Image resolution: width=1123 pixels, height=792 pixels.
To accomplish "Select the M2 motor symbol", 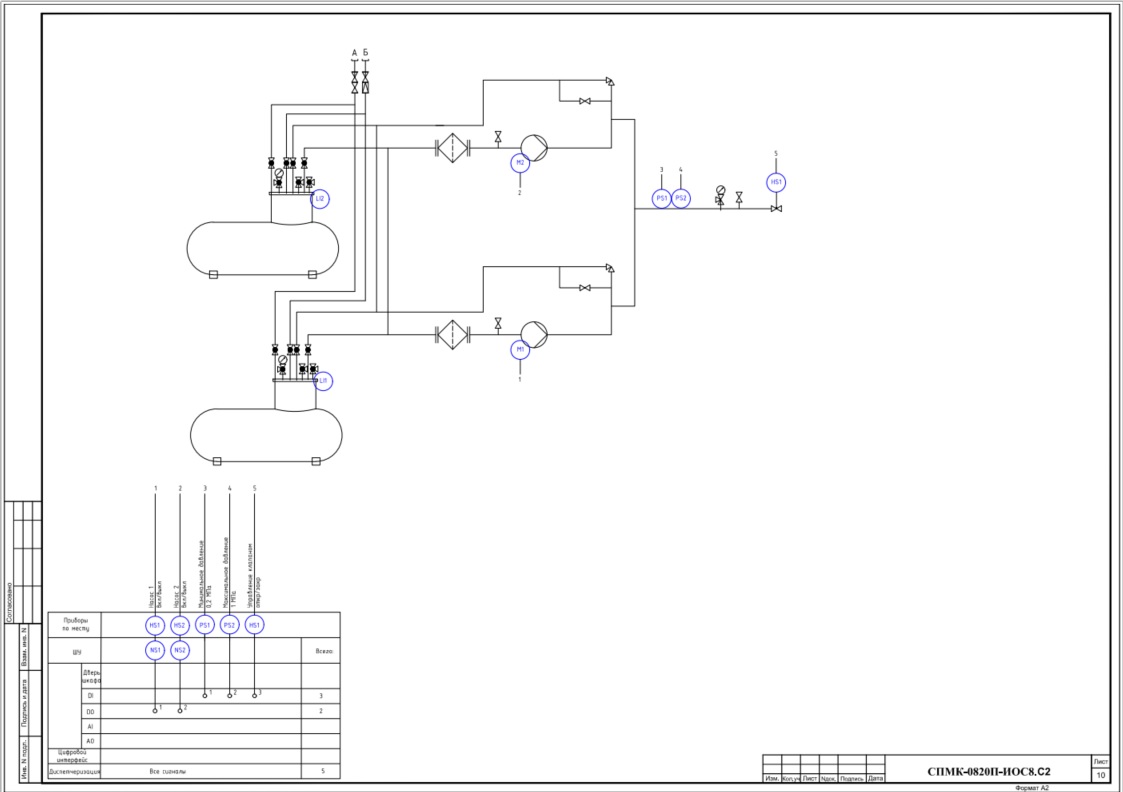I will (x=520, y=163).
